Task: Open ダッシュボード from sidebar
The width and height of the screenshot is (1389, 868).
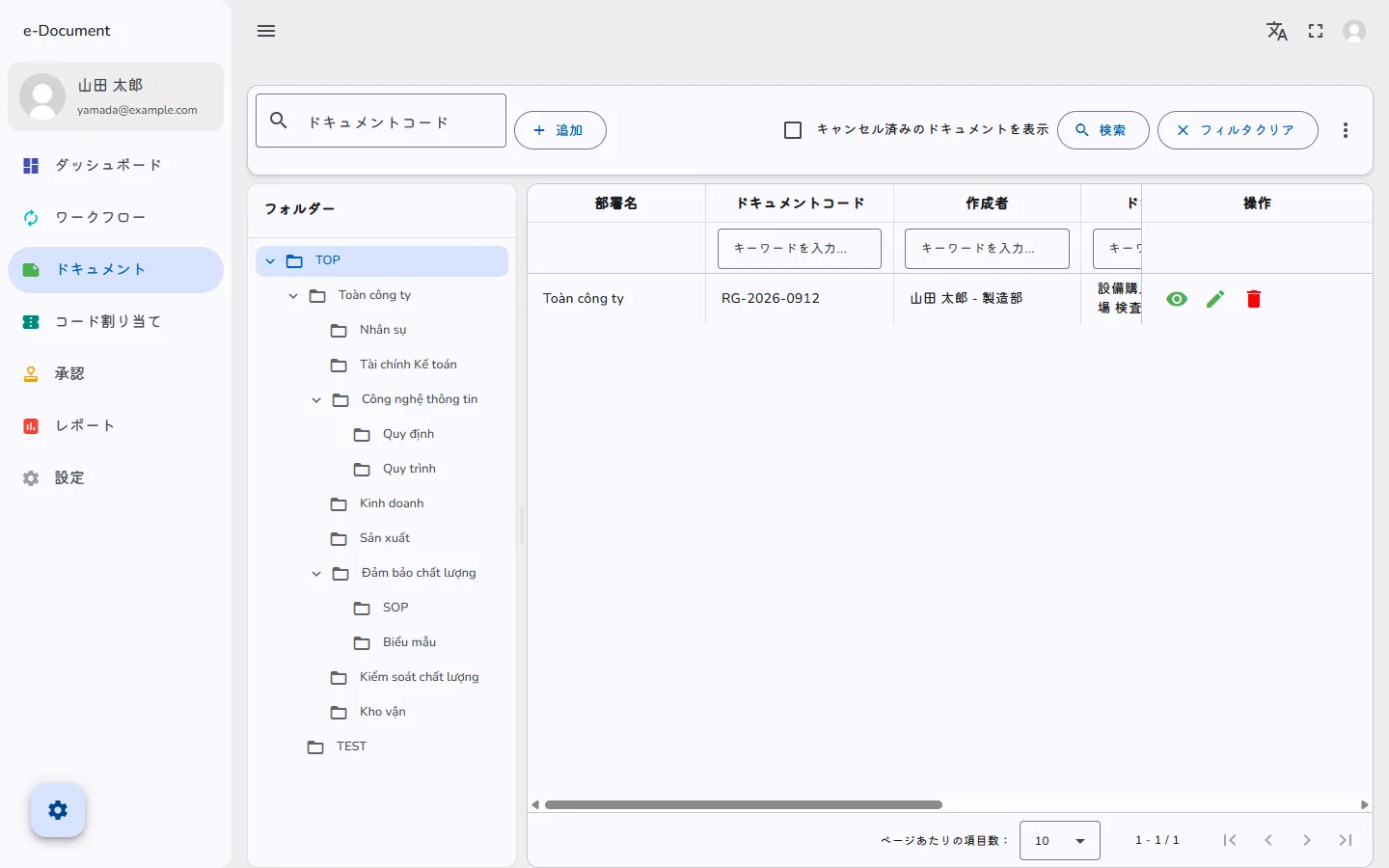Action: (116, 166)
